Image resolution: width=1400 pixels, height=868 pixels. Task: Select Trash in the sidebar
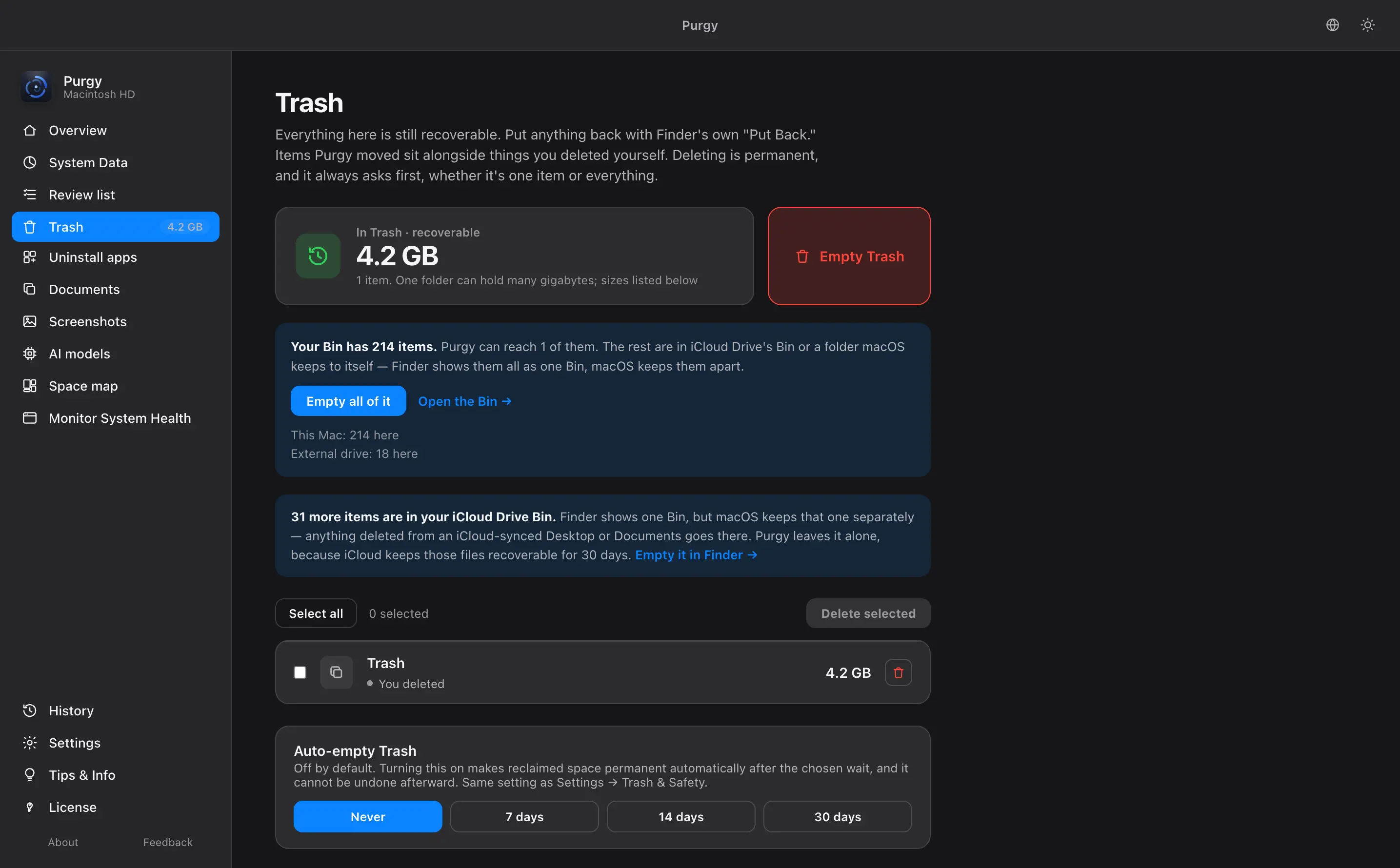(x=116, y=227)
